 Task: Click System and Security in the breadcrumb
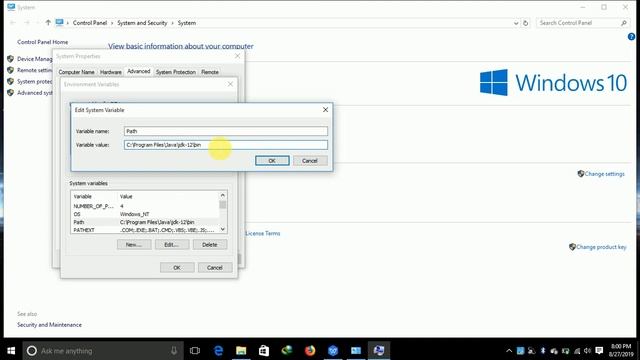click(142, 23)
